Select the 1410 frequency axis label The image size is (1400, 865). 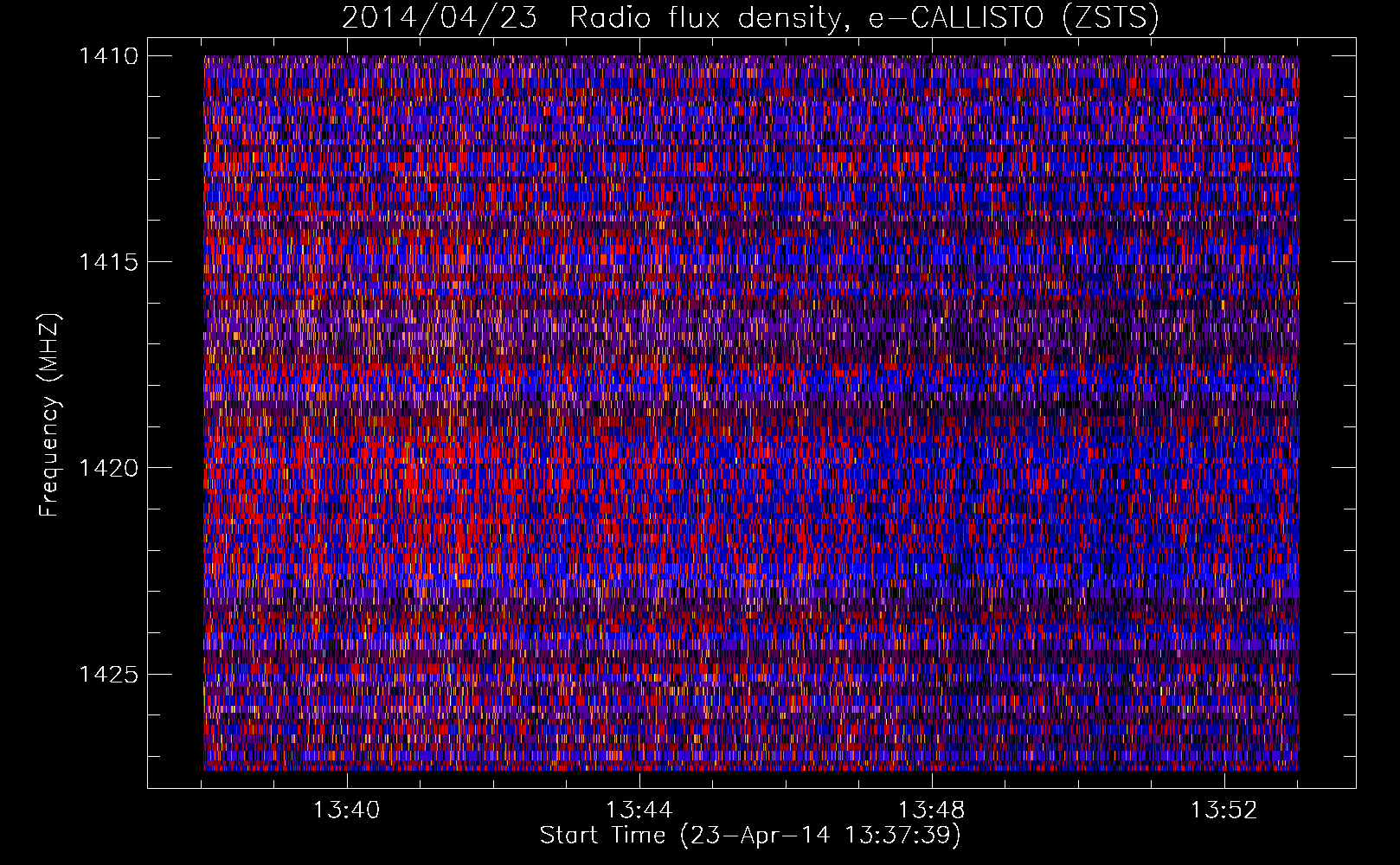click(x=108, y=56)
